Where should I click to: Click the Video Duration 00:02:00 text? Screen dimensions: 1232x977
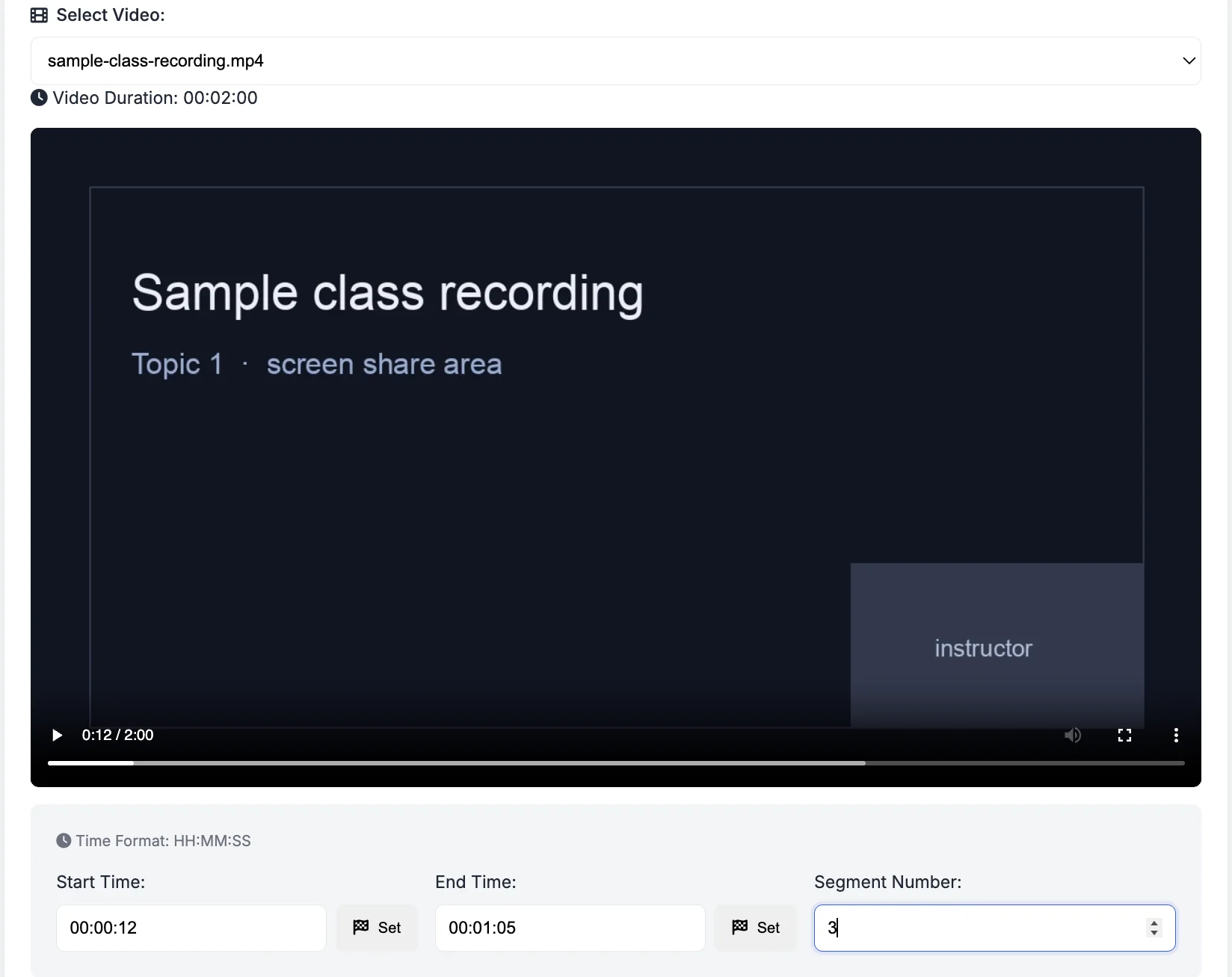point(155,98)
